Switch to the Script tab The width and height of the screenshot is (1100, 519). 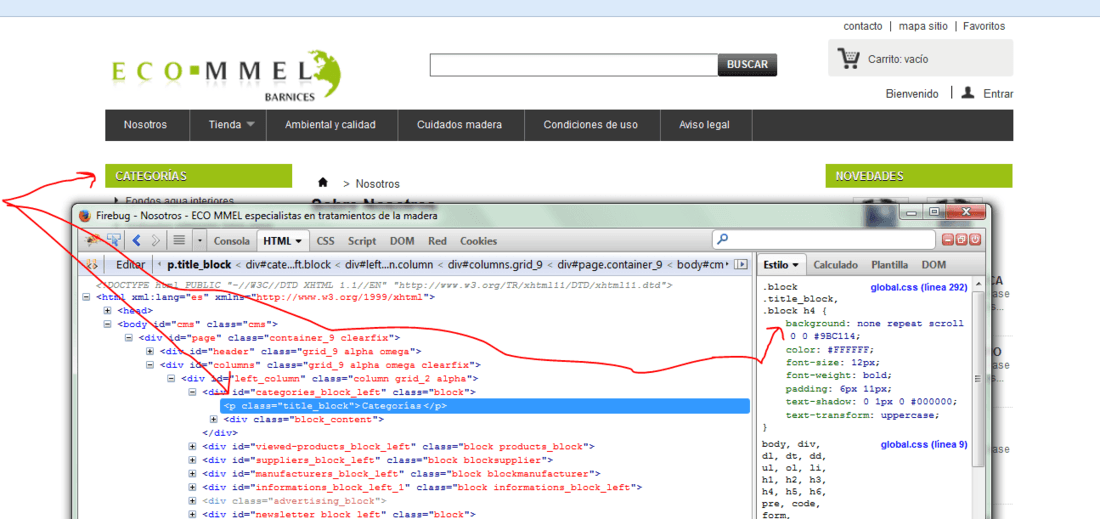(x=362, y=241)
